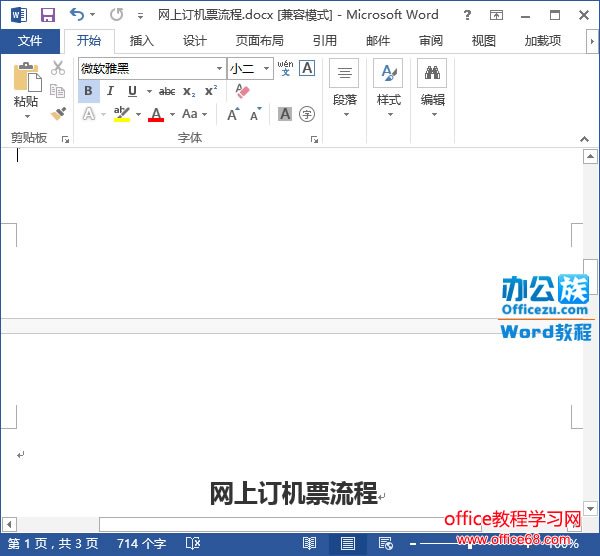Open highlight color dropdown arrow
This screenshot has width=600, height=556.
(139, 114)
